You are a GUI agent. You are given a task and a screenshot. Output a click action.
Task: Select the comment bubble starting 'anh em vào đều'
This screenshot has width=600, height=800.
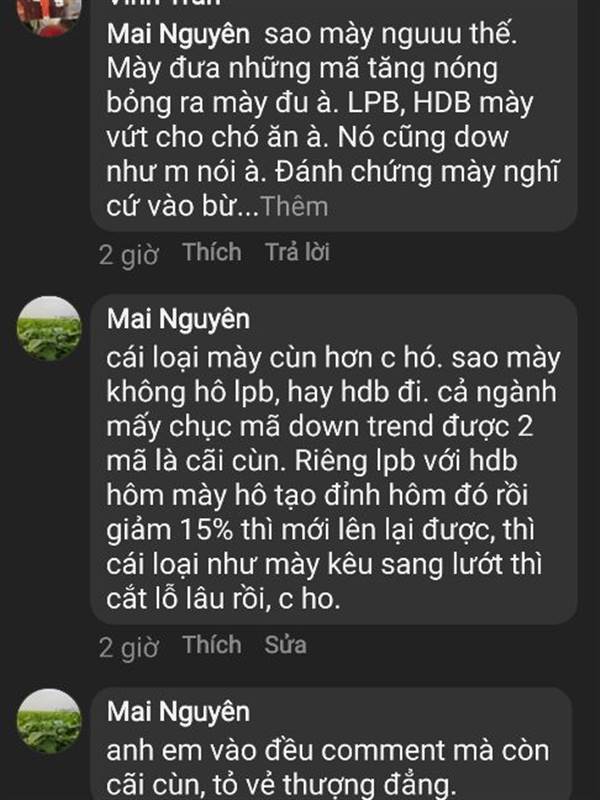[332, 744]
